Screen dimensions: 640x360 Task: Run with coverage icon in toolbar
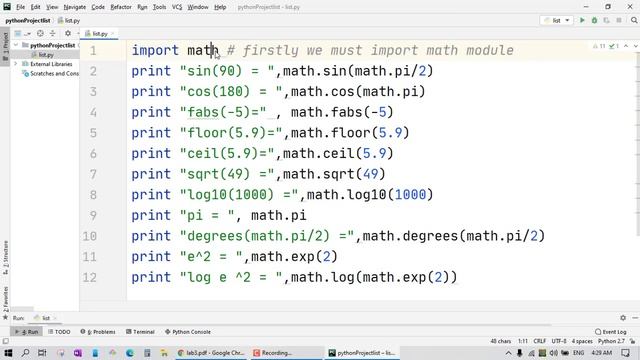point(607,20)
